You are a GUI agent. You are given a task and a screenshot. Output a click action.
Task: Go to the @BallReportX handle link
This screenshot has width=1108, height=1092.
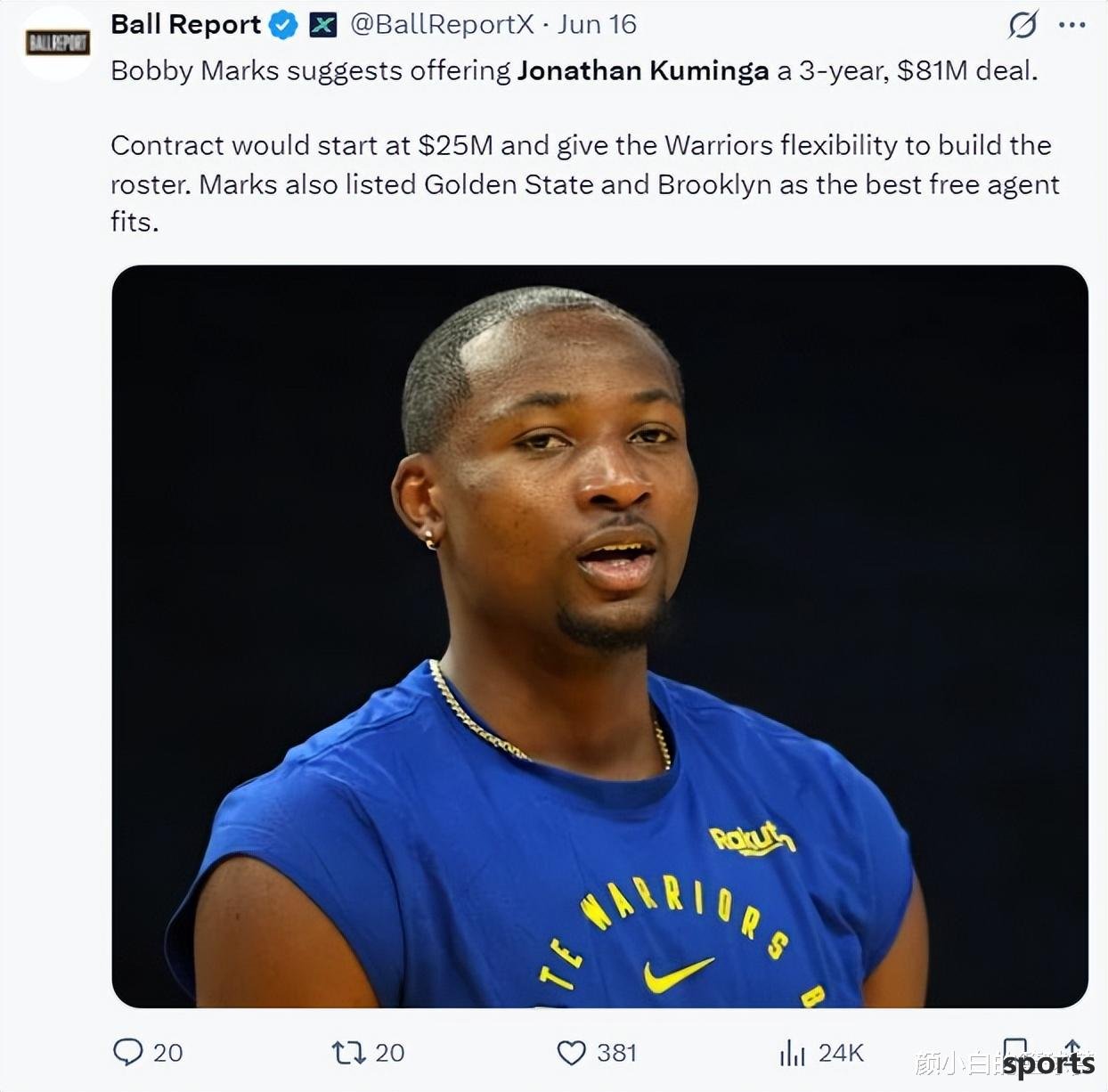pyautogui.click(x=442, y=25)
